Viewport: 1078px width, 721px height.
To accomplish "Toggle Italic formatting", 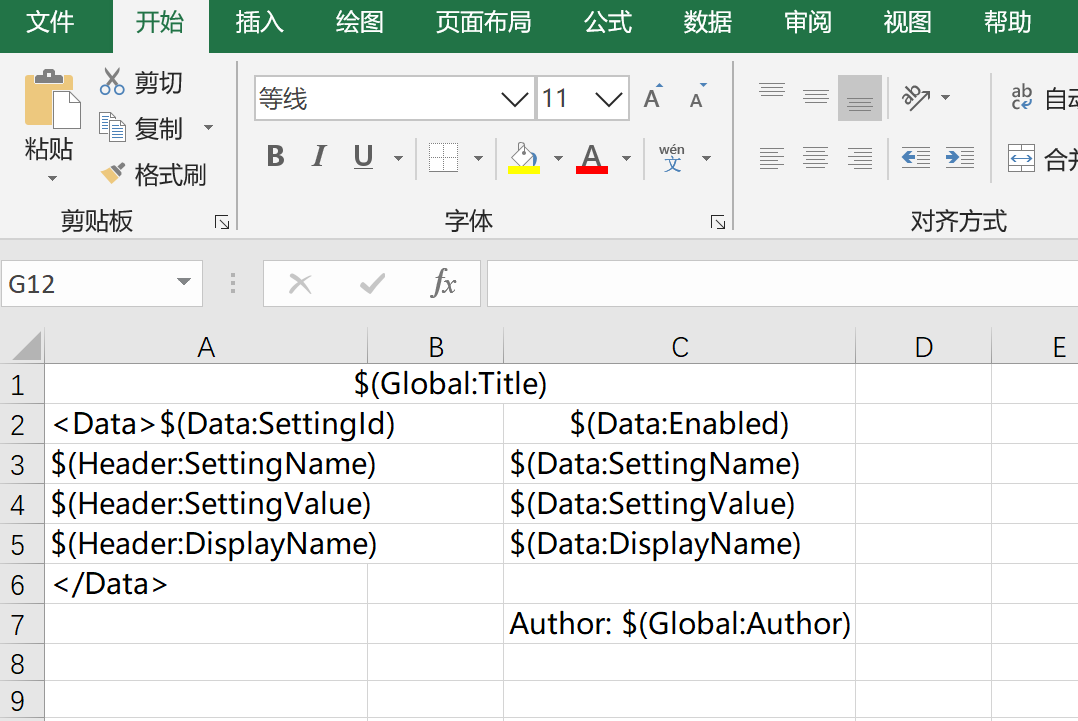I will pos(319,157).
